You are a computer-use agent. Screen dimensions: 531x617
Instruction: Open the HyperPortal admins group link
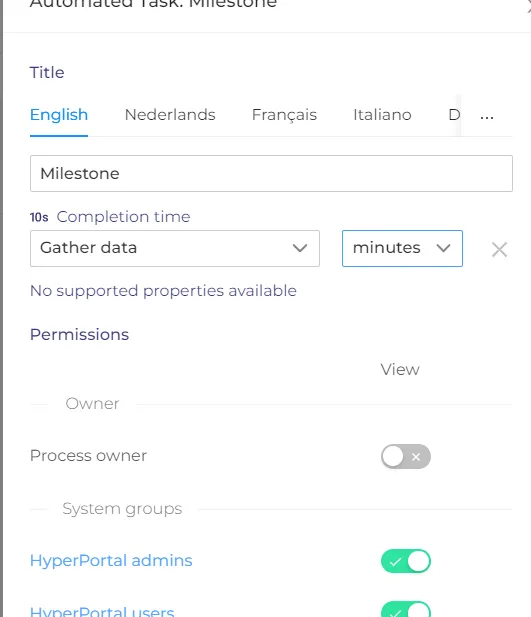(111, 560)
